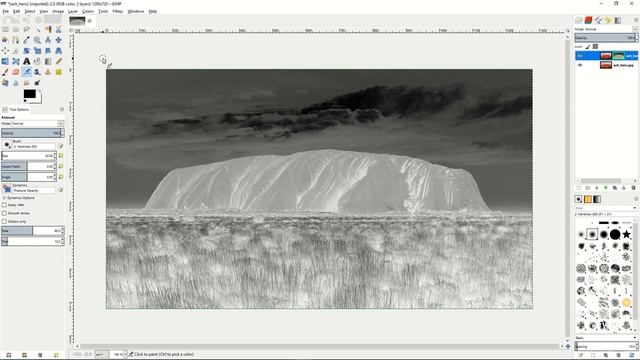Open Tool Options tab configuration menu
640x360 pixels.
coord(62,109)
